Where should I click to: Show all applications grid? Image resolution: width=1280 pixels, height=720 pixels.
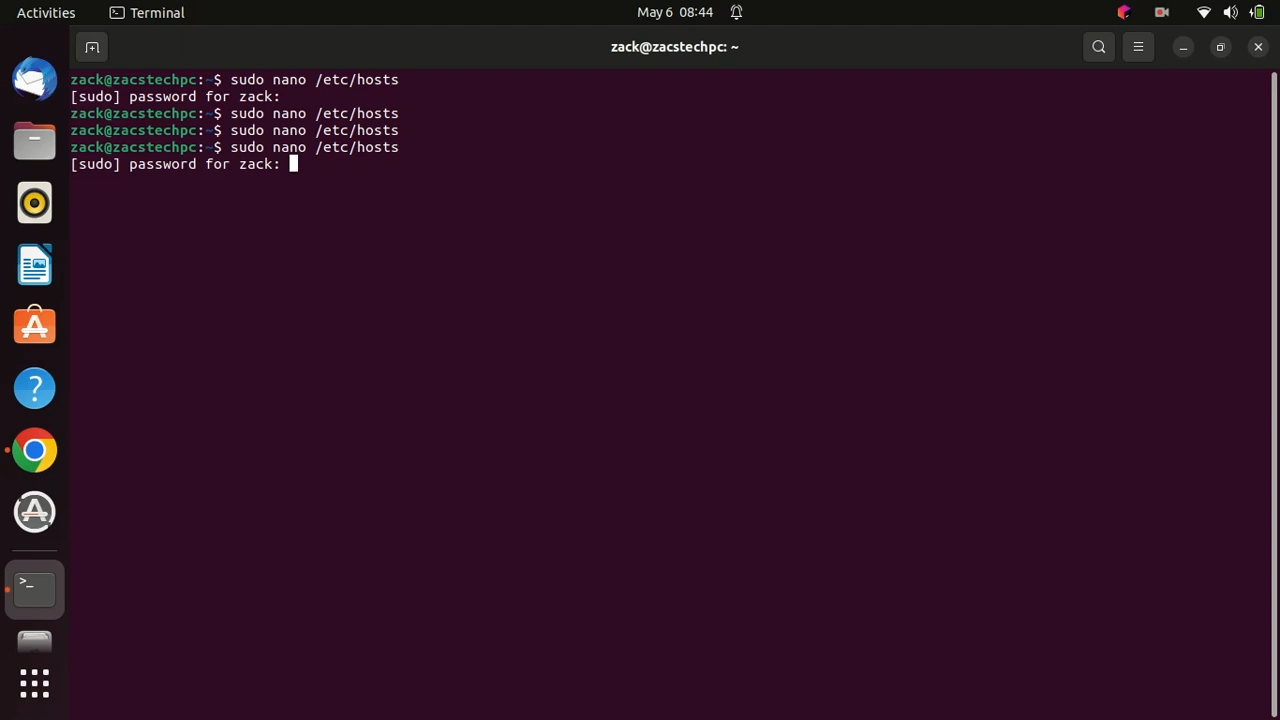[x=35, y=684]
